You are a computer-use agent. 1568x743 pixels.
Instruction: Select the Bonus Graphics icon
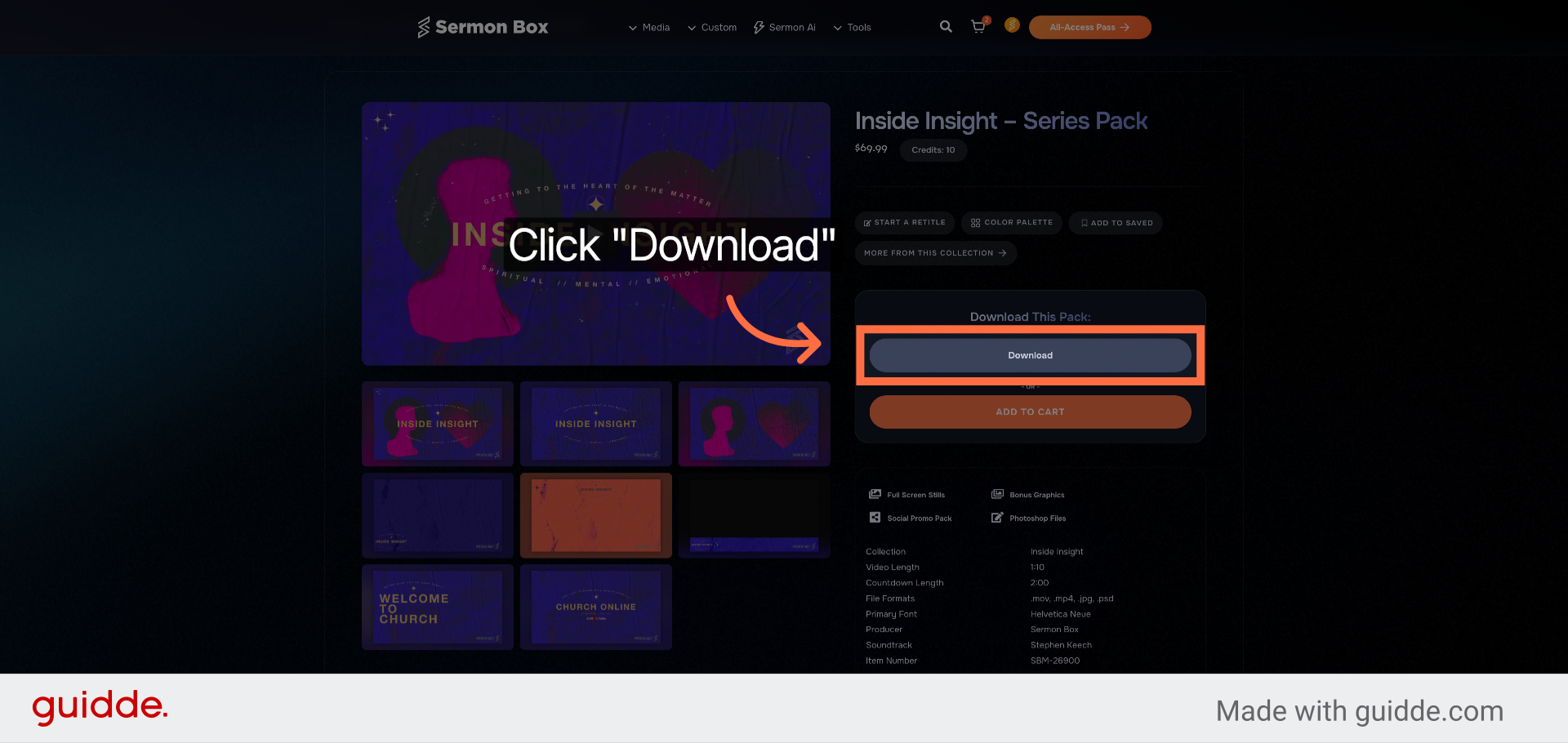tap(997, 494)
